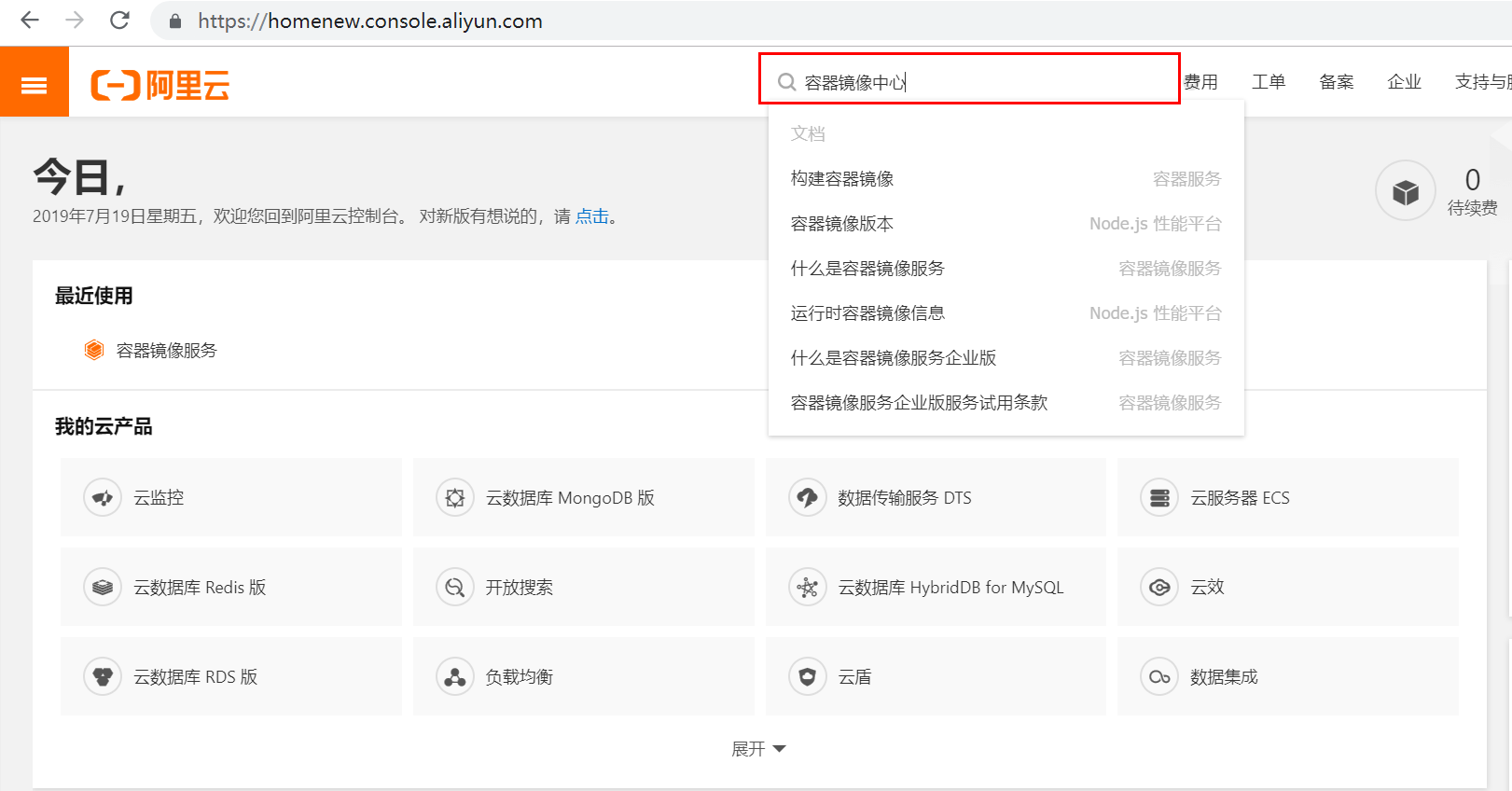Open the 费用 menu
The image size is (1512, 791).
coord(1200,82)
